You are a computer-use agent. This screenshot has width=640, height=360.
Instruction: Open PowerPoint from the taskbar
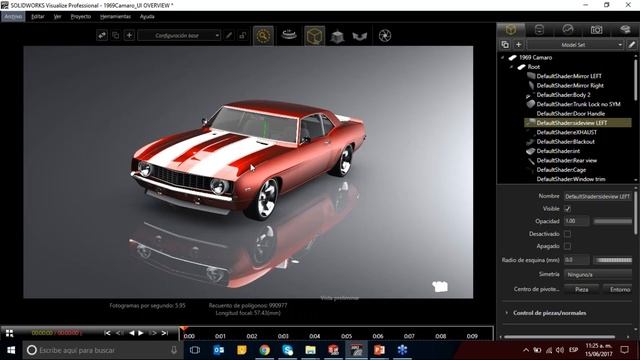point(379,350)
